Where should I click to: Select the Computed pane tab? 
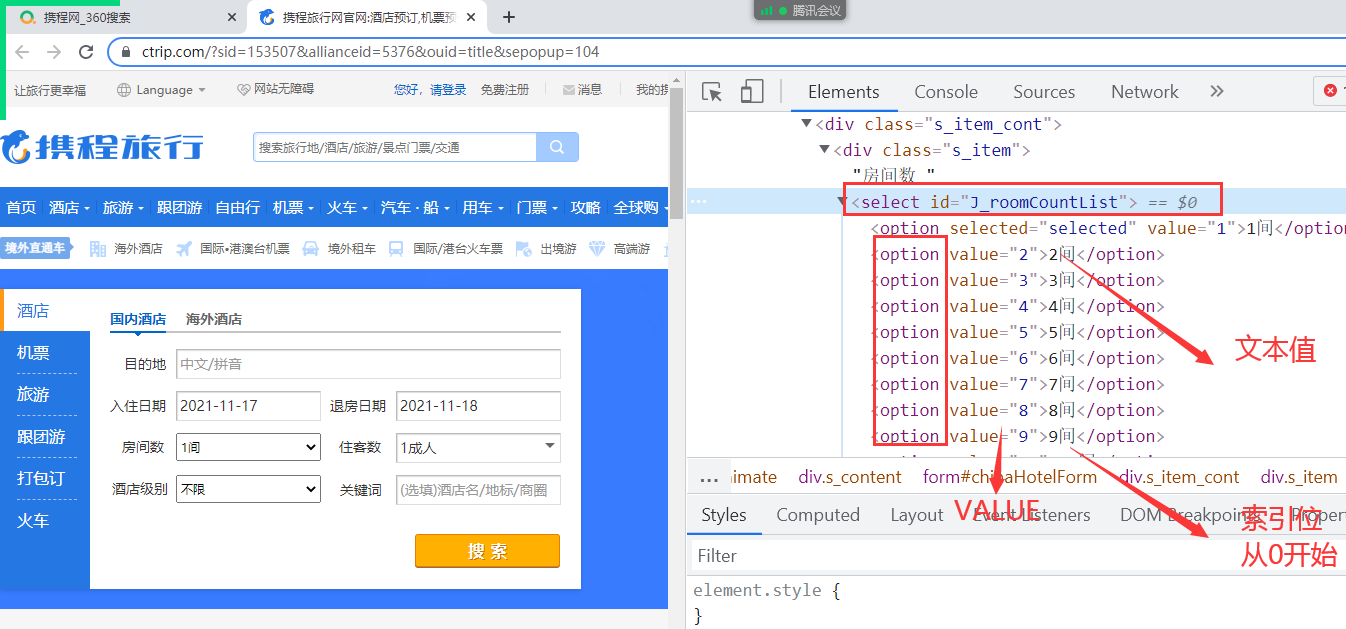(818, 515)
